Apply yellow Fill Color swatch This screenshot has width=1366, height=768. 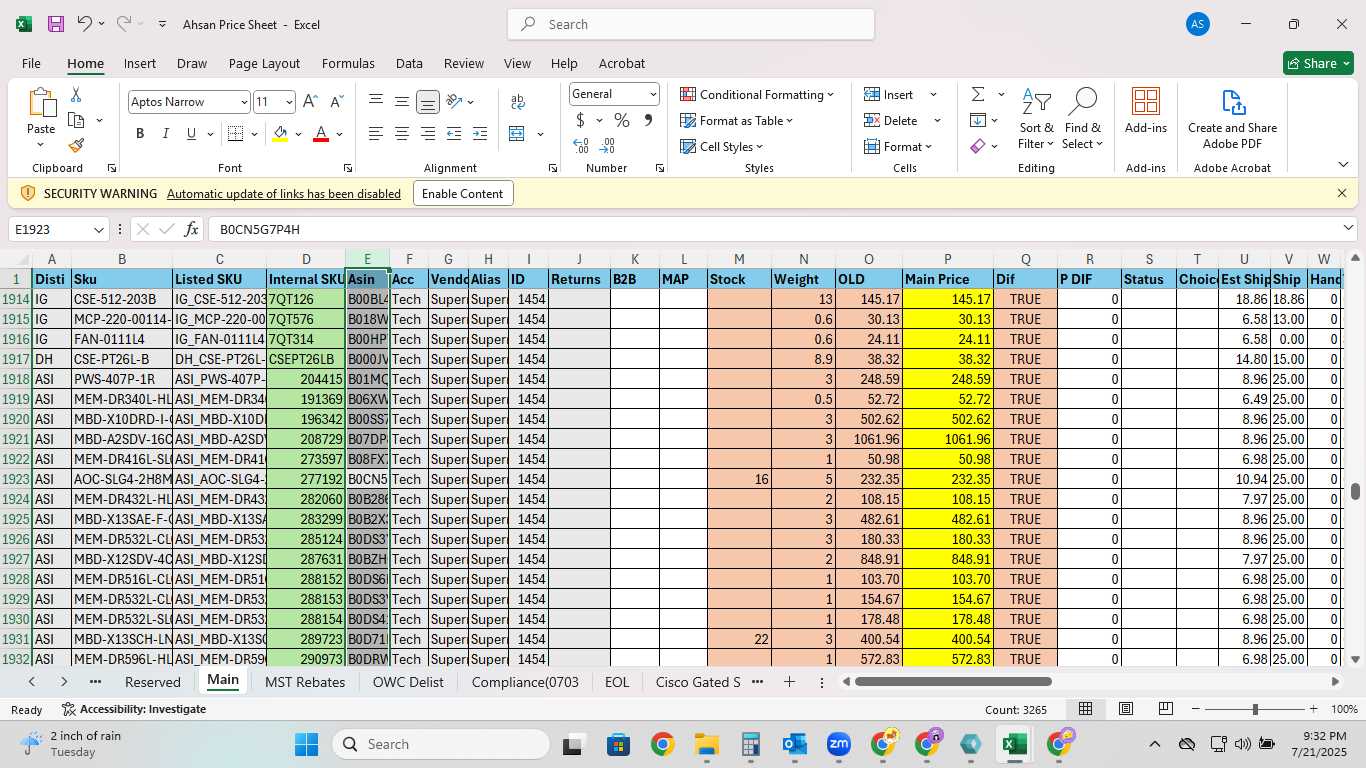(280, 134)
